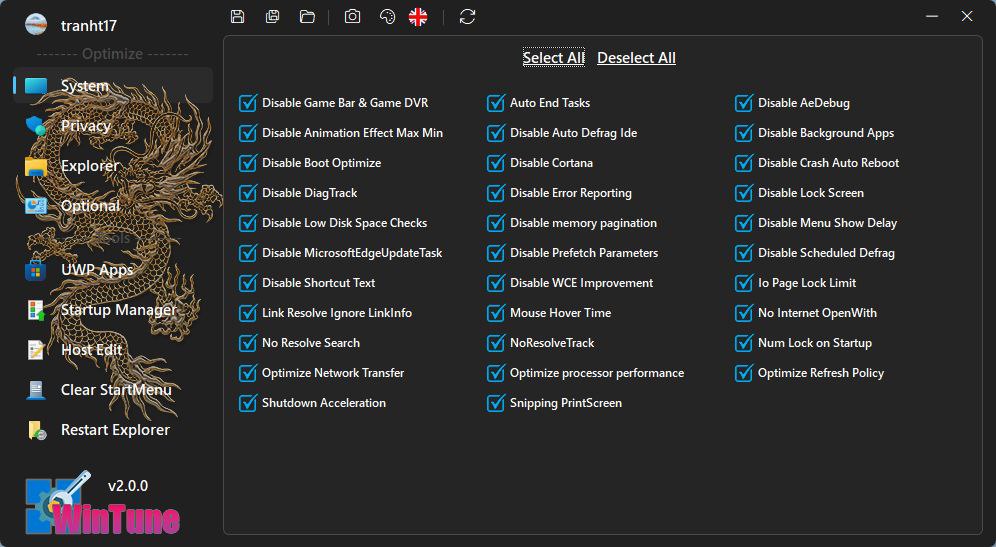Viewport: 996px width, 547px height.
Task: Click Restart Explorer in the sidebar
Action: 114,430
